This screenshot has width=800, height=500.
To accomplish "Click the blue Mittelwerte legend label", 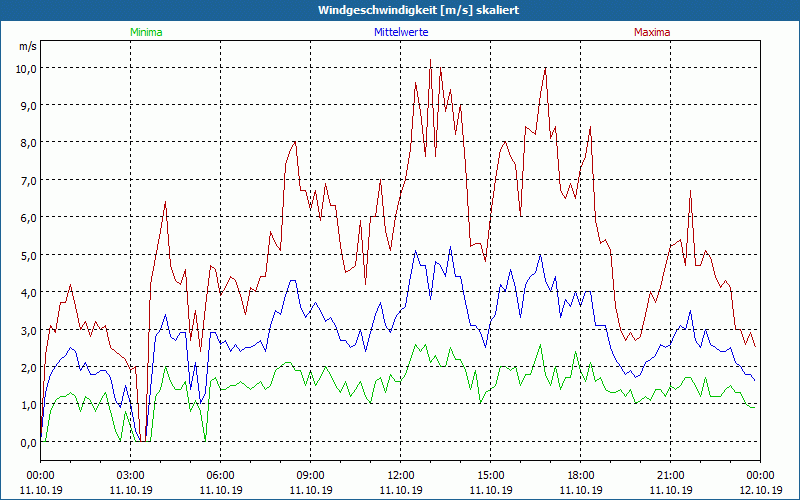I will click(401, 32).
